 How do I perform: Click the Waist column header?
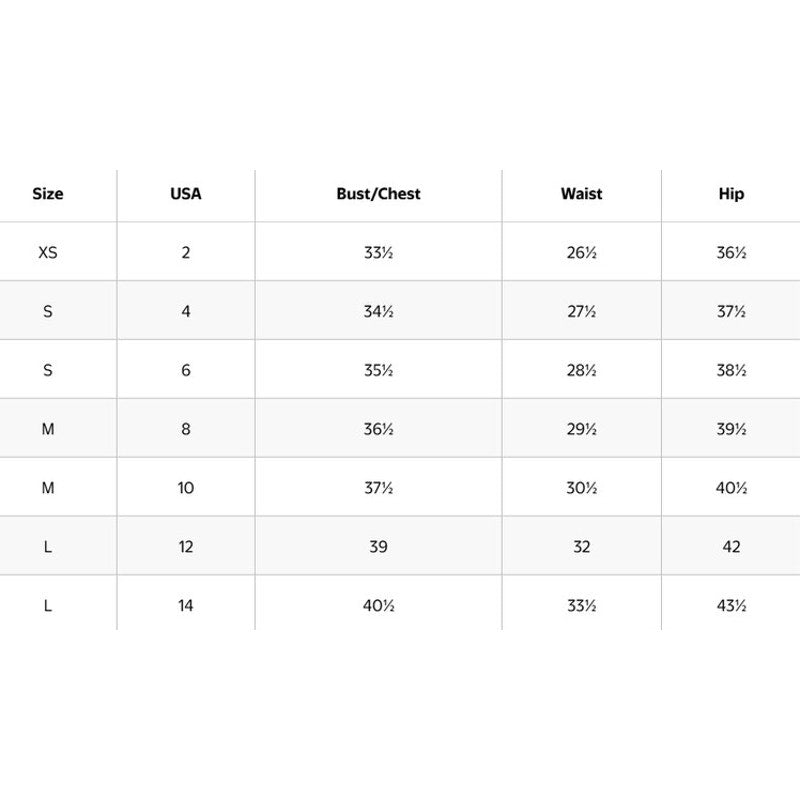[x=581, y=194]
